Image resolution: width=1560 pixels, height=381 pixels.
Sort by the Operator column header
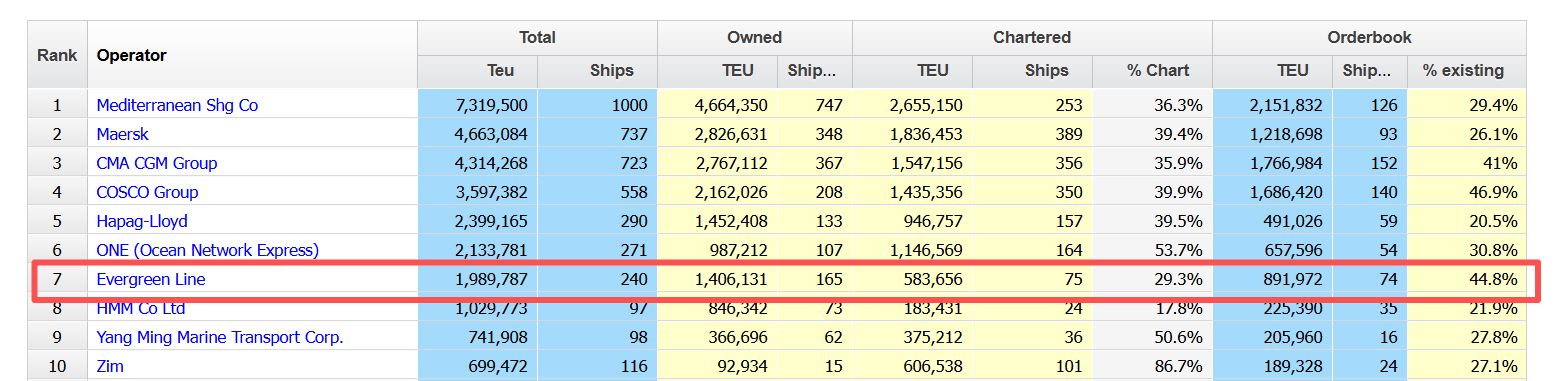click(x=252, y=55)
